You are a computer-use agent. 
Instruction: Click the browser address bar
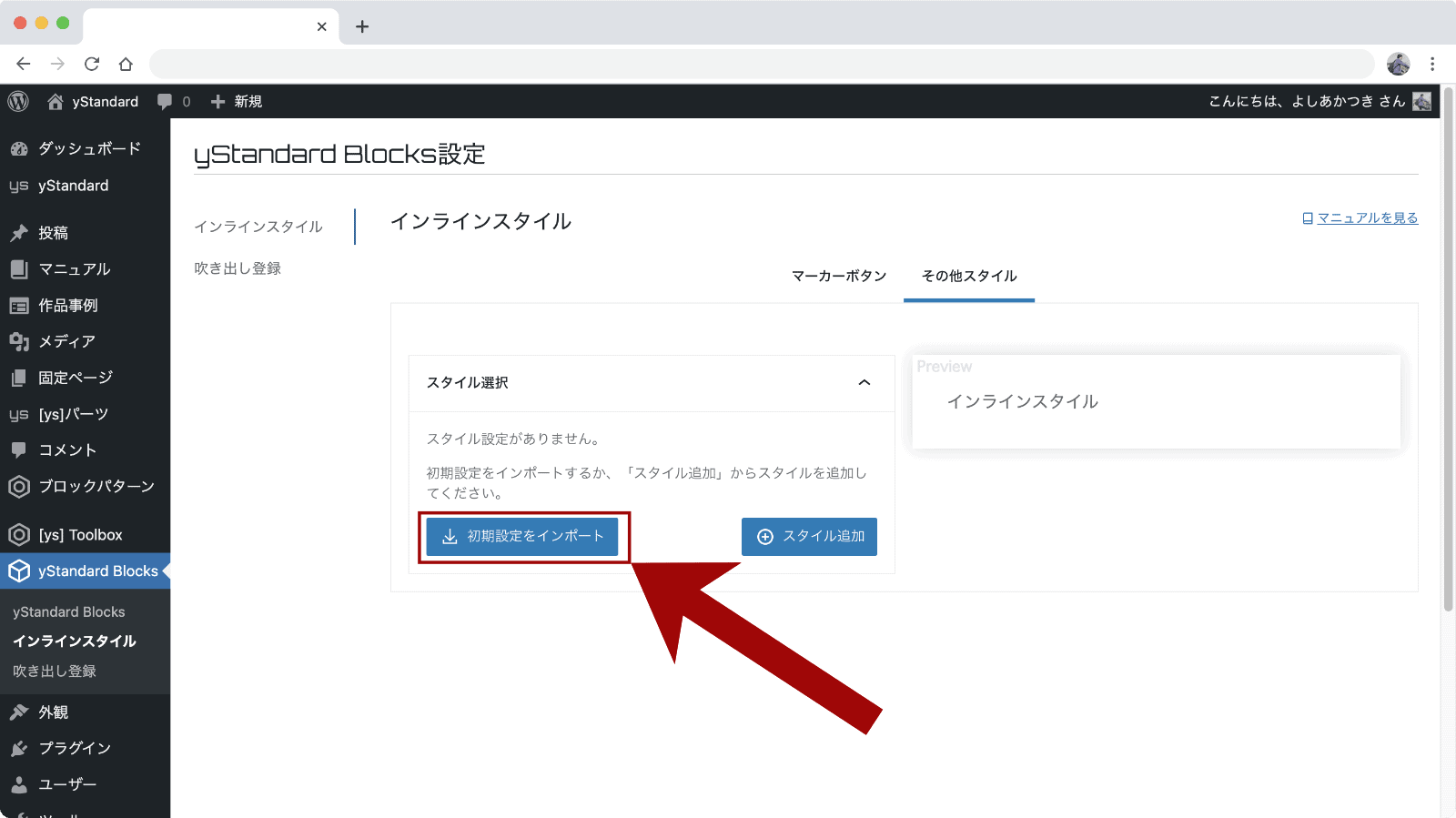(762, 64)
